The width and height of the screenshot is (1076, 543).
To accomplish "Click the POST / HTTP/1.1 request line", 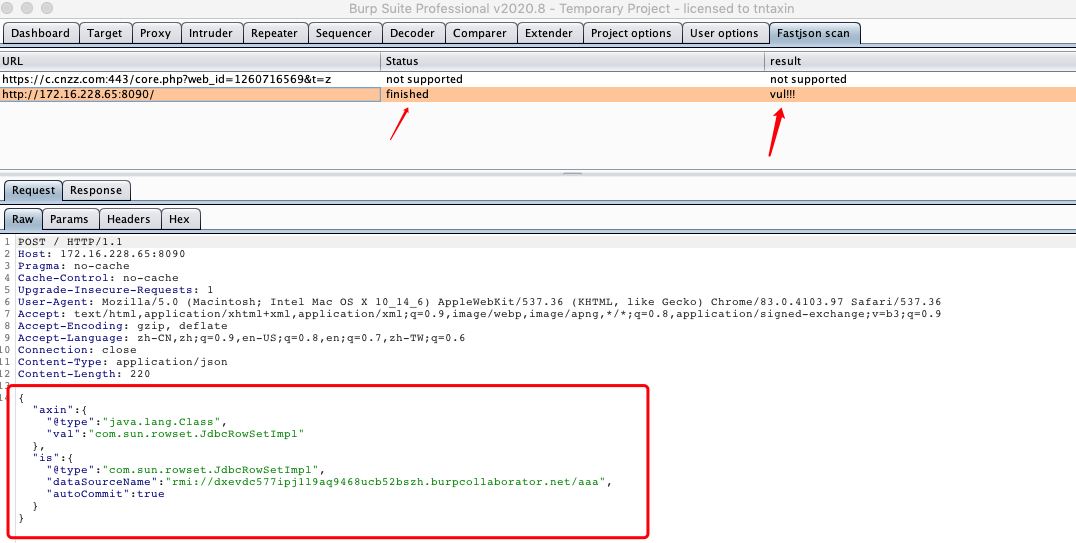I will [70, 242].
